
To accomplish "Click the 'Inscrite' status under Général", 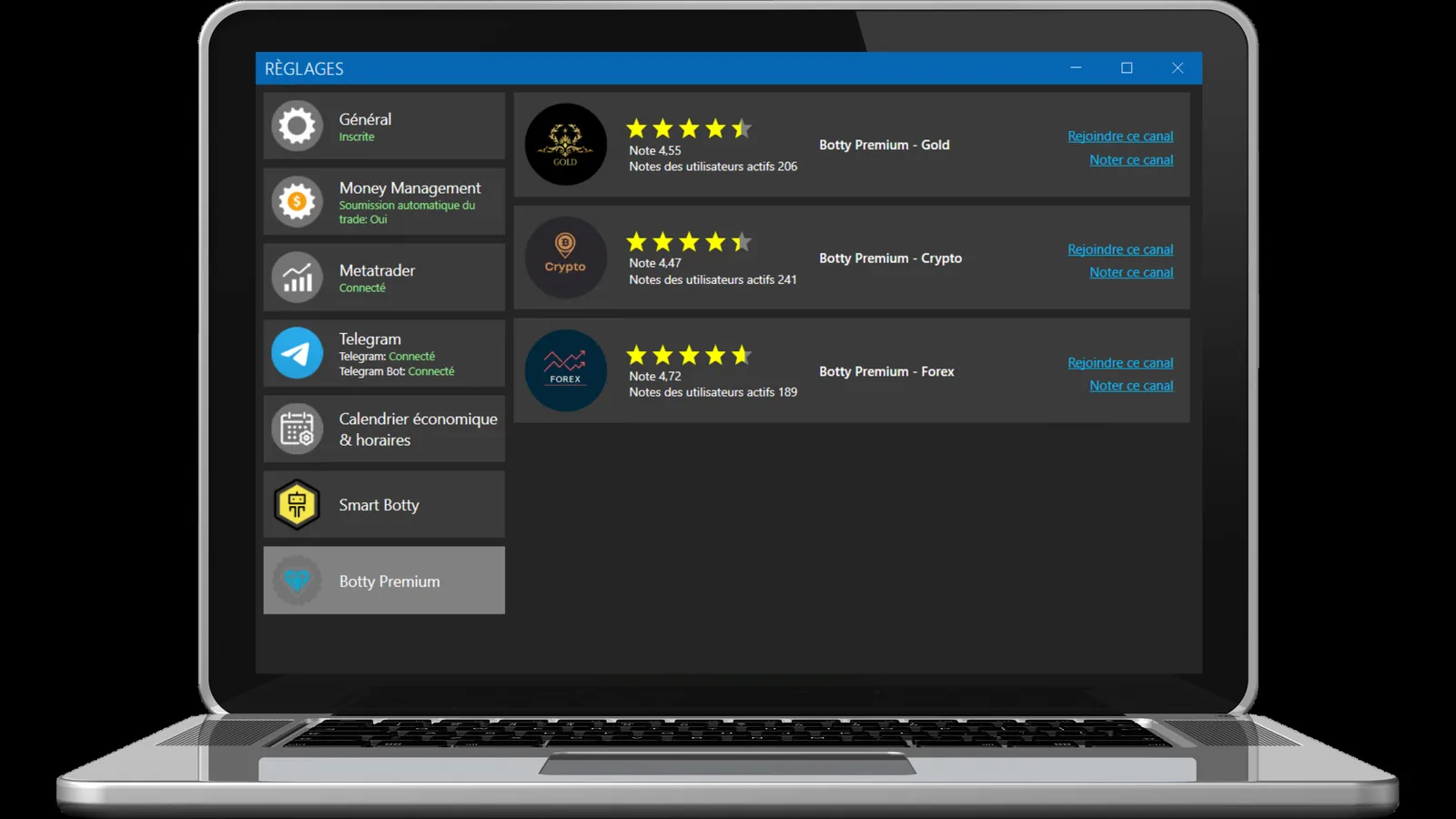I will click(x=357, y=137).
